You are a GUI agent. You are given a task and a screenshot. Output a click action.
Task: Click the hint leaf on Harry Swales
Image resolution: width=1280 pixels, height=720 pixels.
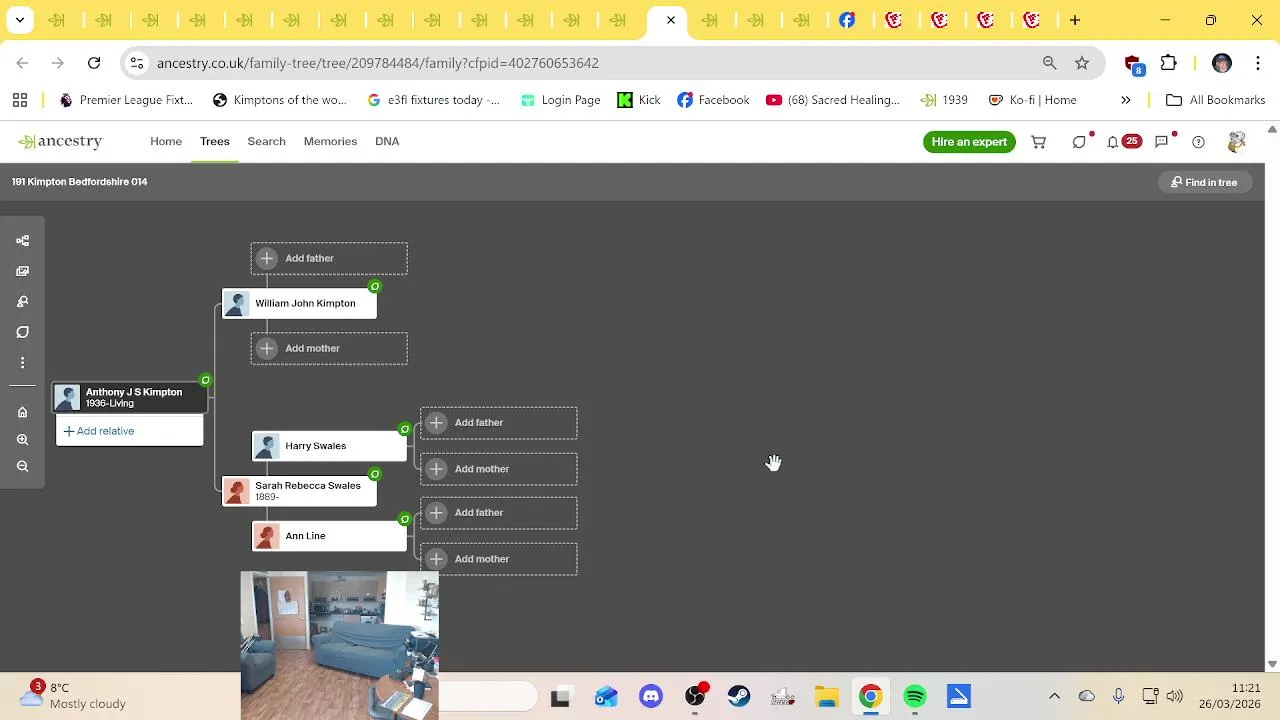[x=405, y=429]
